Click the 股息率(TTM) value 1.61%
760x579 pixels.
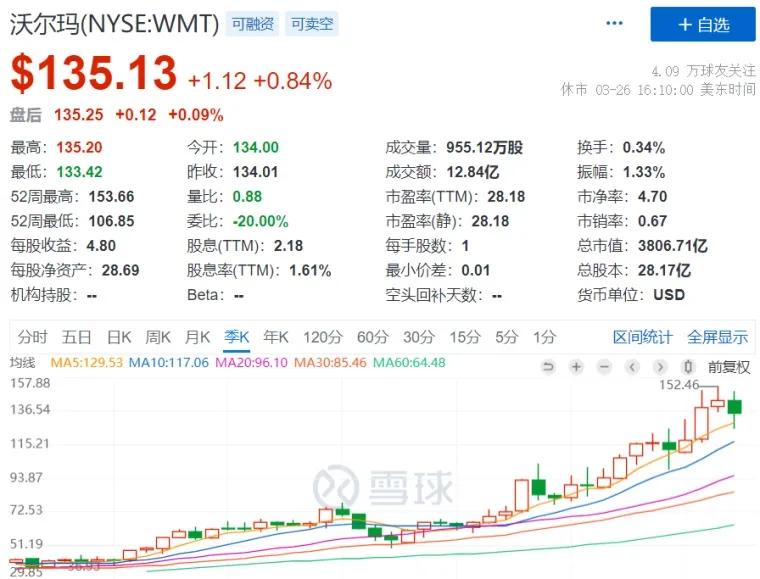(310, 270)
